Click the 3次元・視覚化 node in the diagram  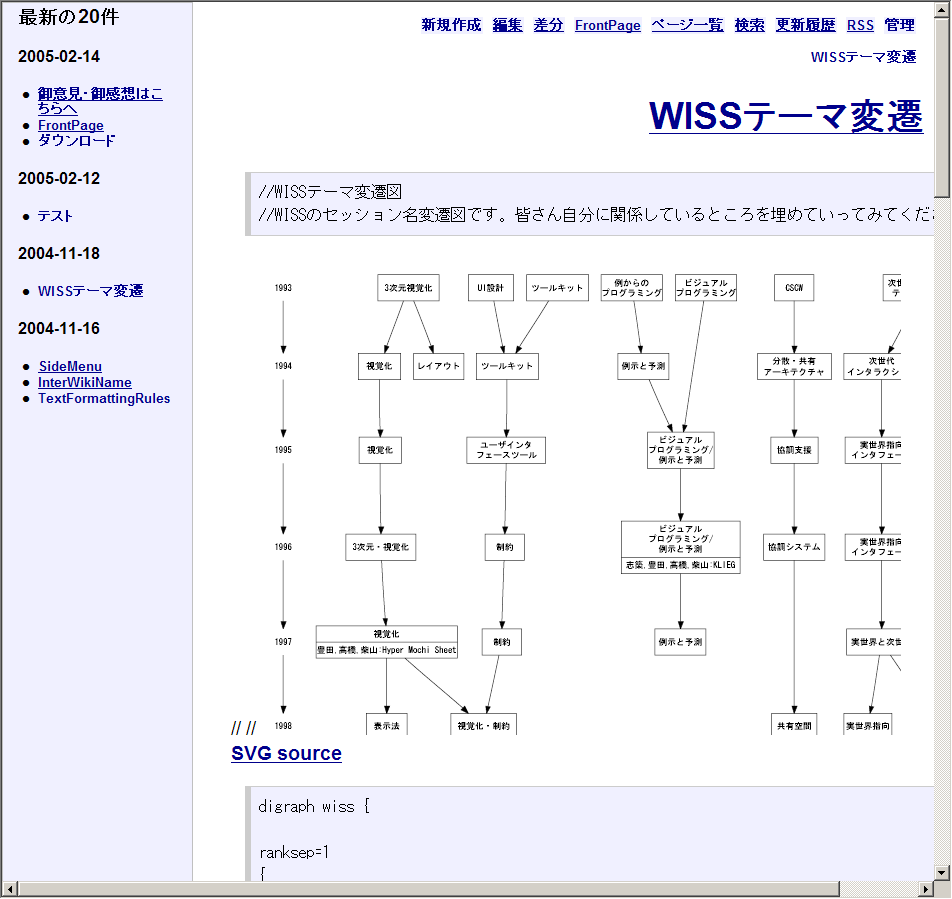(381, 547)
